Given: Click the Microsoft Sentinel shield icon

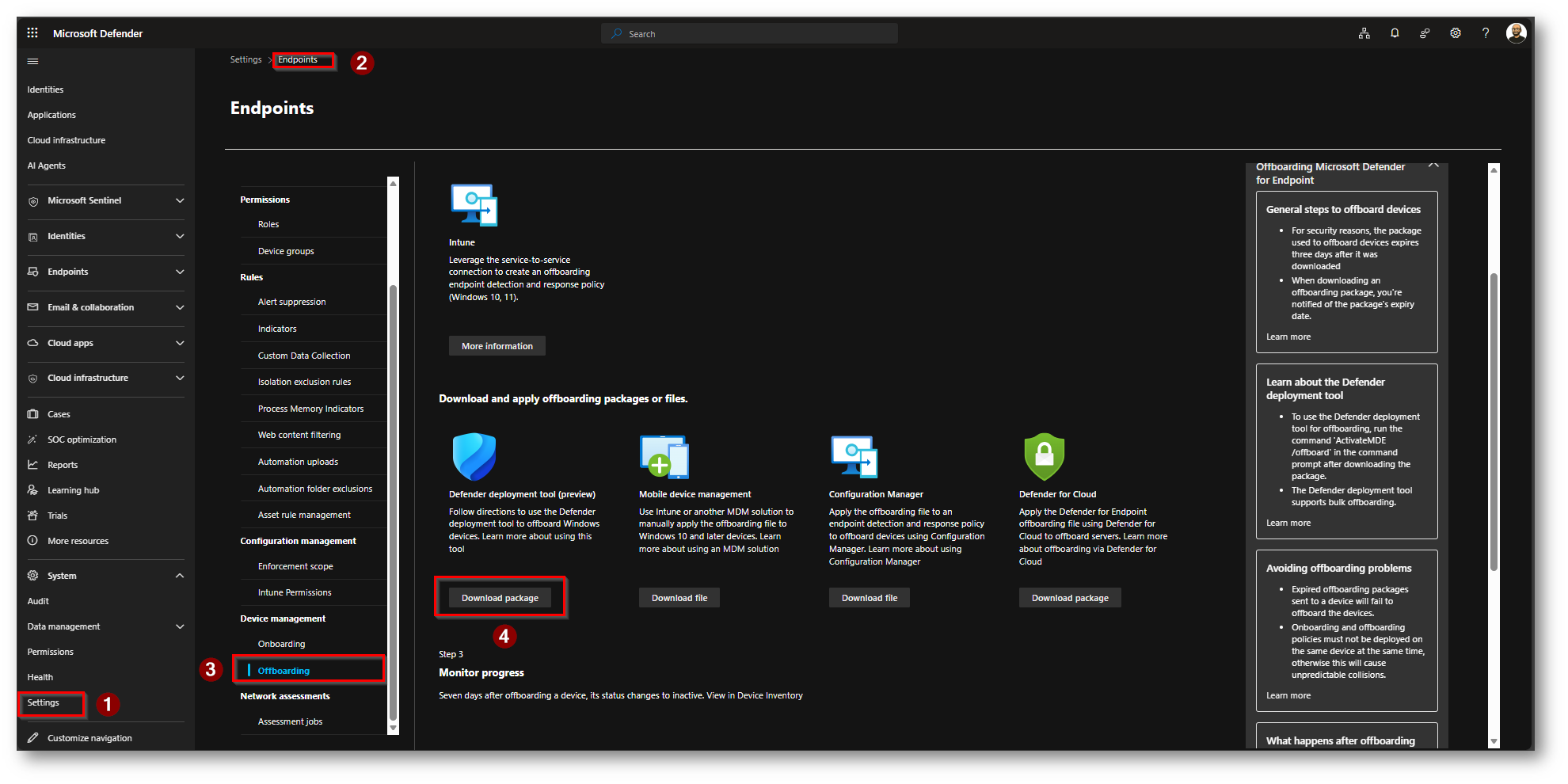Looking at the screenshot, I should point(33,201).
